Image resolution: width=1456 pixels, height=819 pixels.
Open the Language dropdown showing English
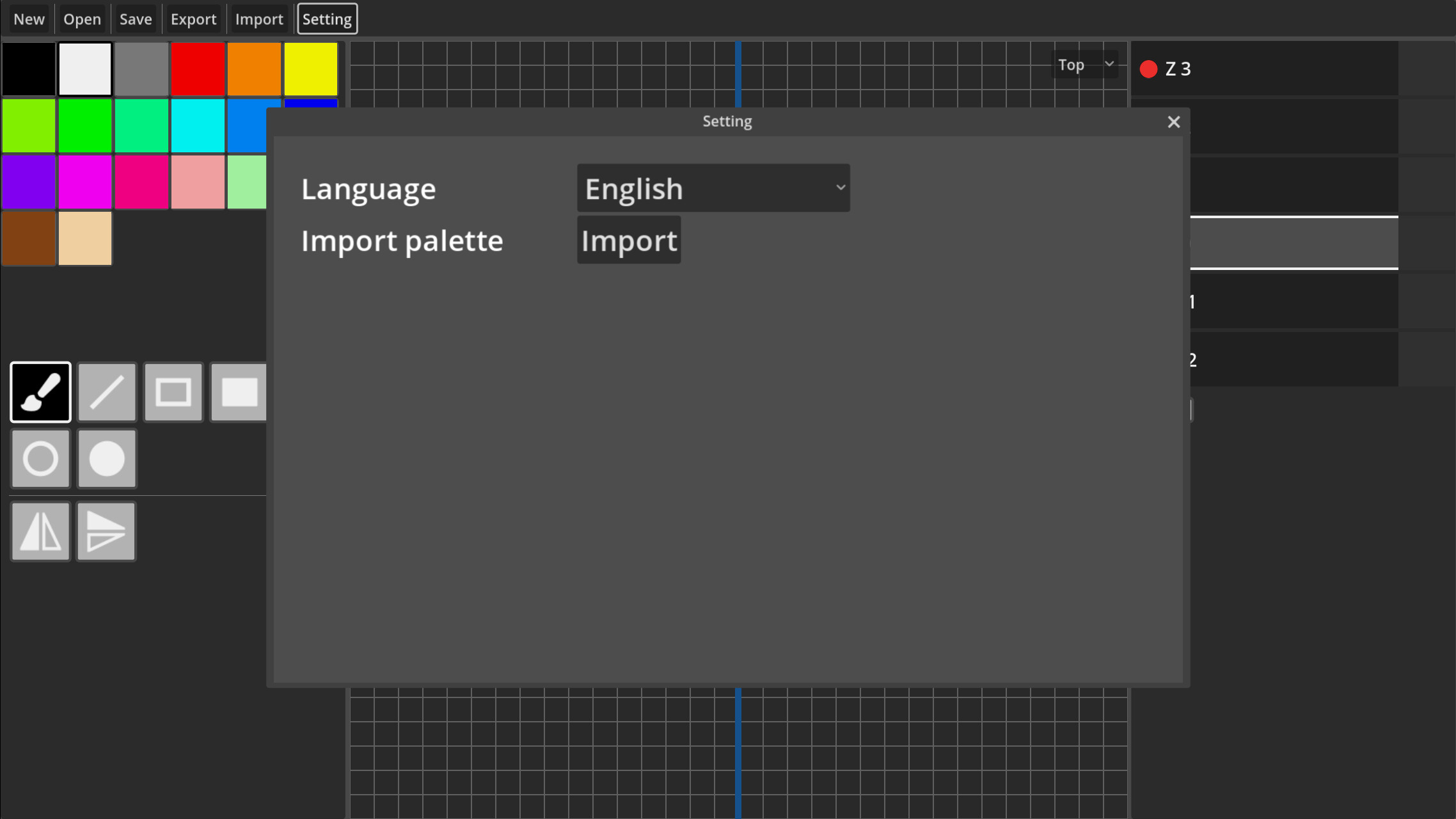click(713, 187)
